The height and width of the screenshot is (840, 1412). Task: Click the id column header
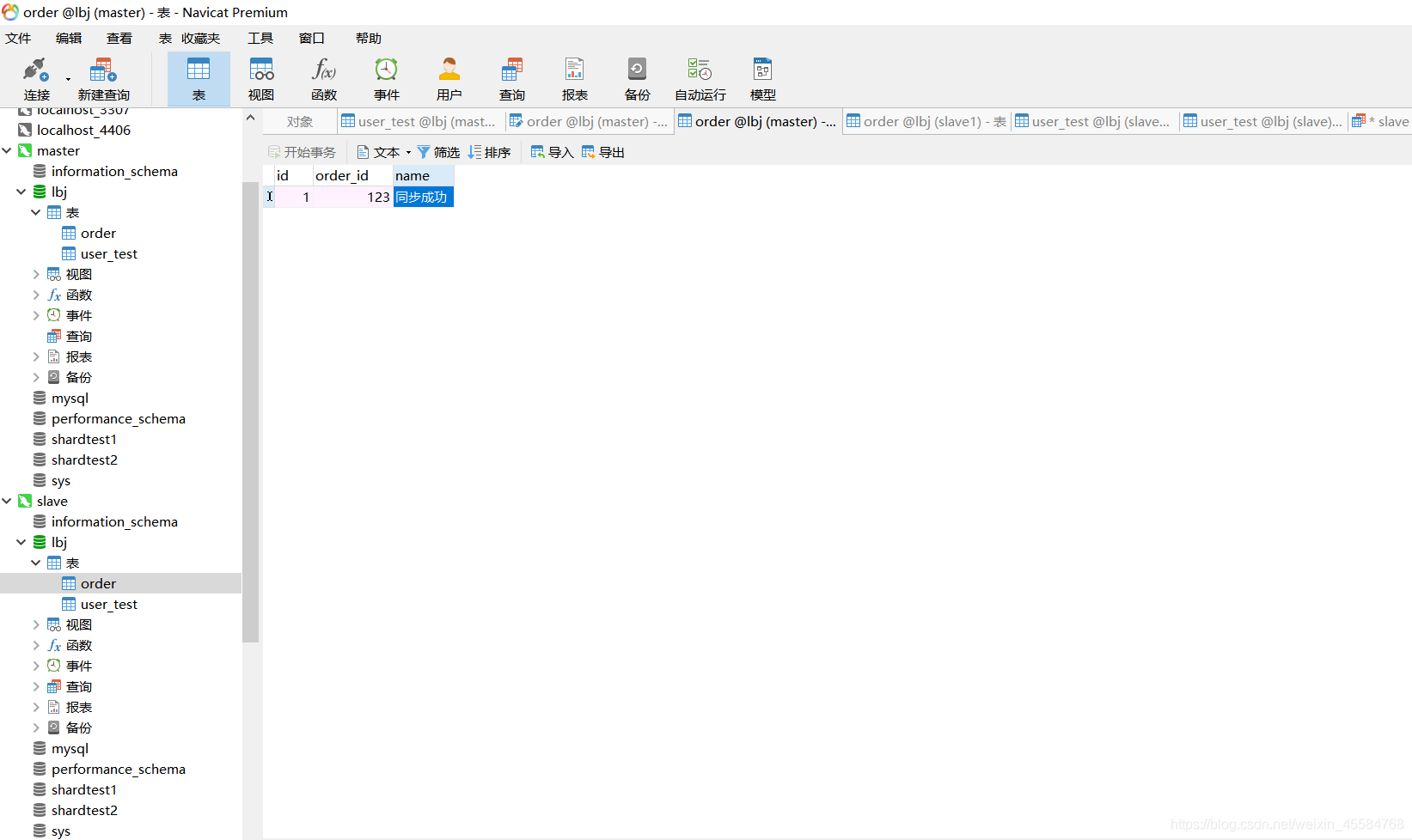click(x=294, y=175)
